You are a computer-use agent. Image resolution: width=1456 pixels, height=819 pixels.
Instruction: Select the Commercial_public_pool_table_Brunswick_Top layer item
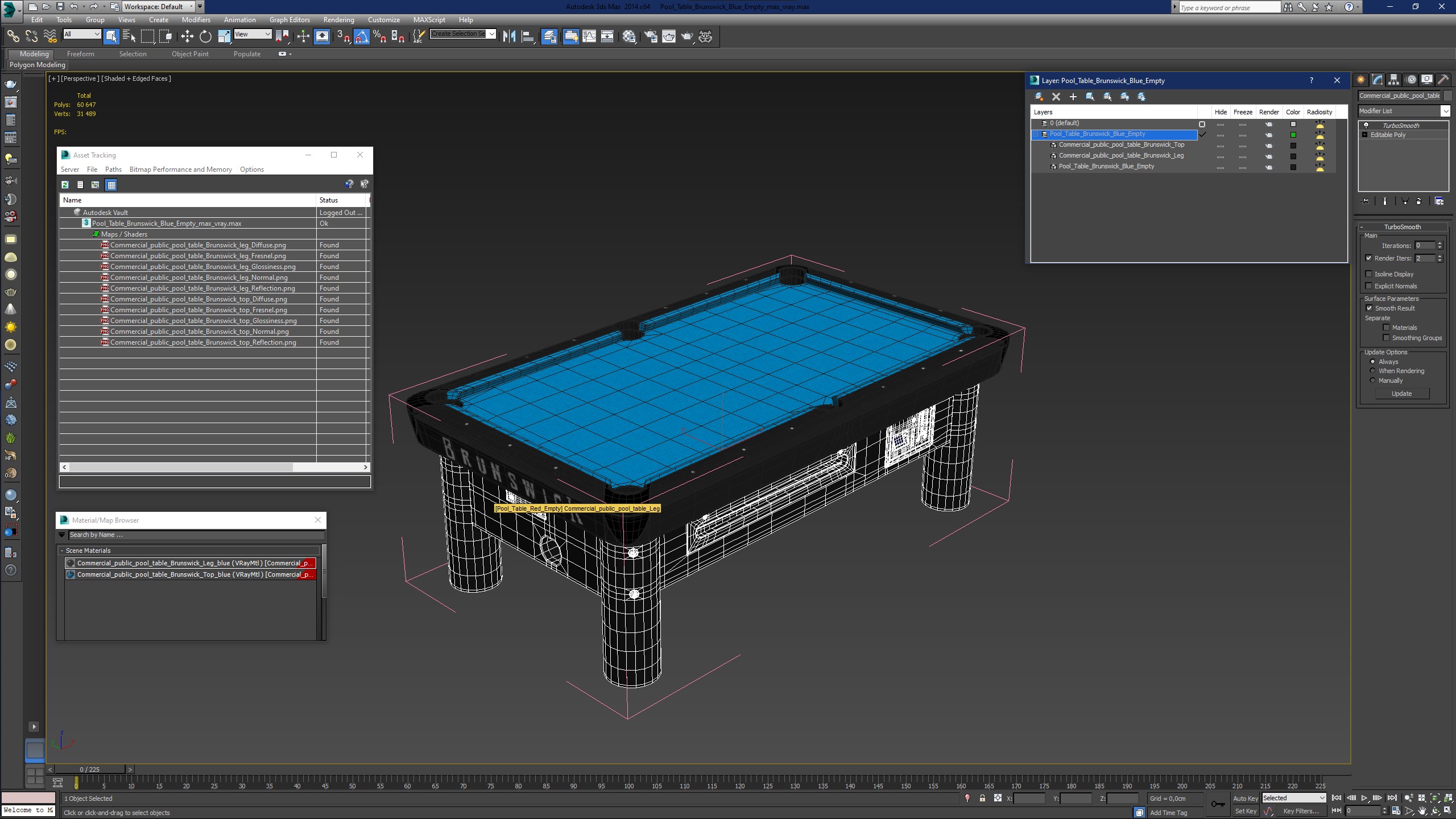point(1121,145)
